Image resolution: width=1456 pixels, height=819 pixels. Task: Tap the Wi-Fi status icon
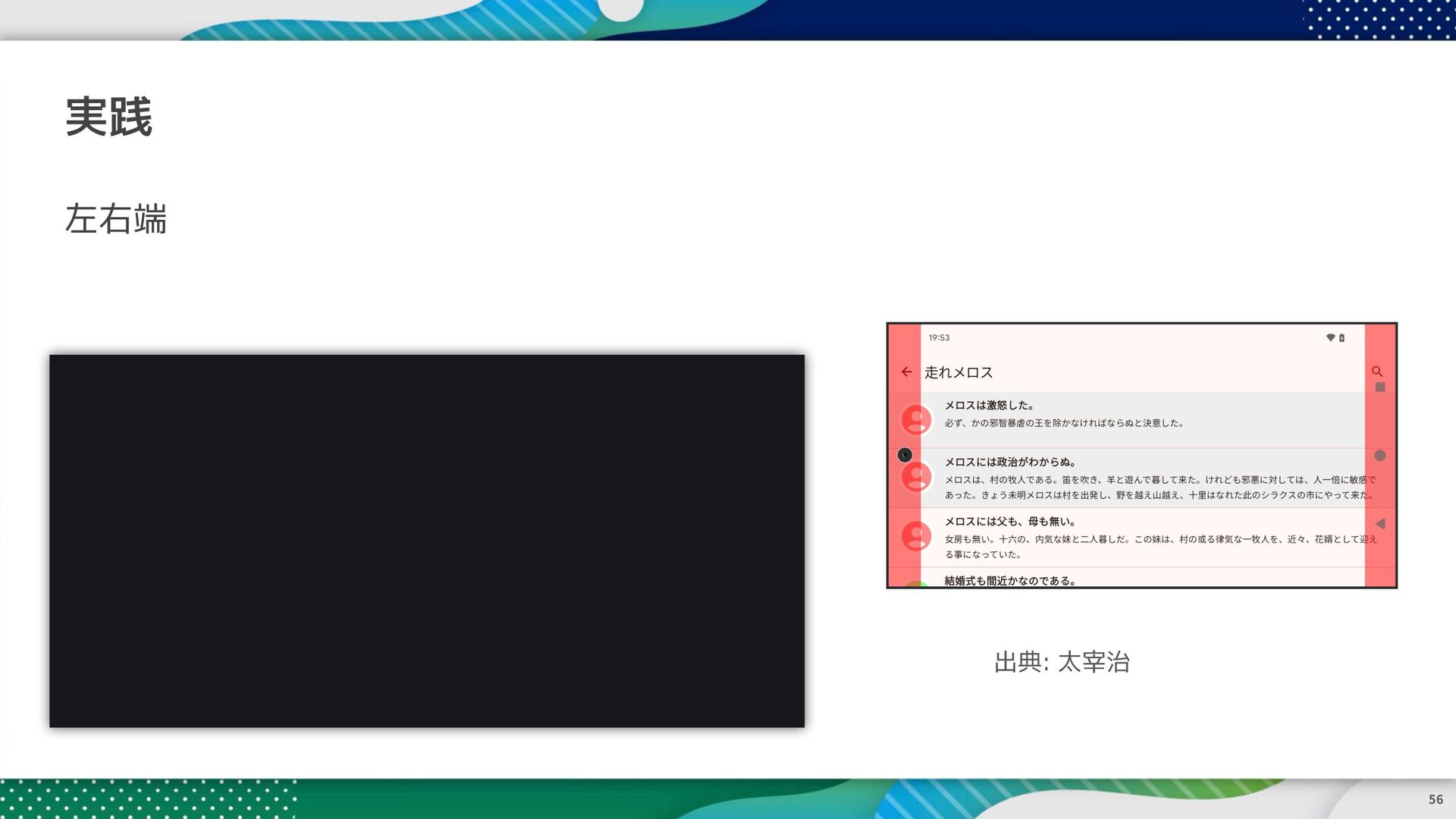click(x=1330, y=337)
